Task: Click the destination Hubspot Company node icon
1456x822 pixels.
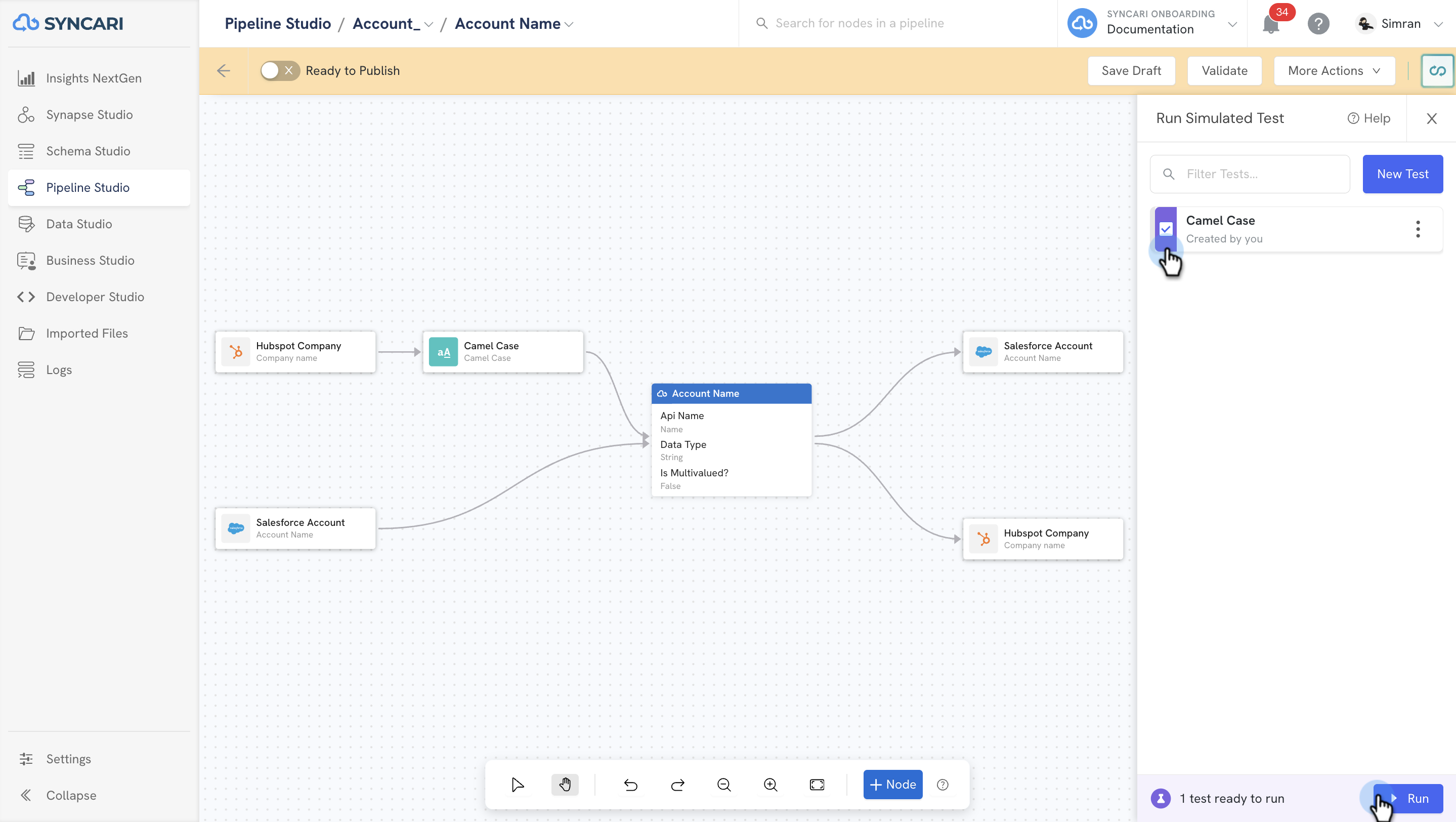Action: [983, 540]
